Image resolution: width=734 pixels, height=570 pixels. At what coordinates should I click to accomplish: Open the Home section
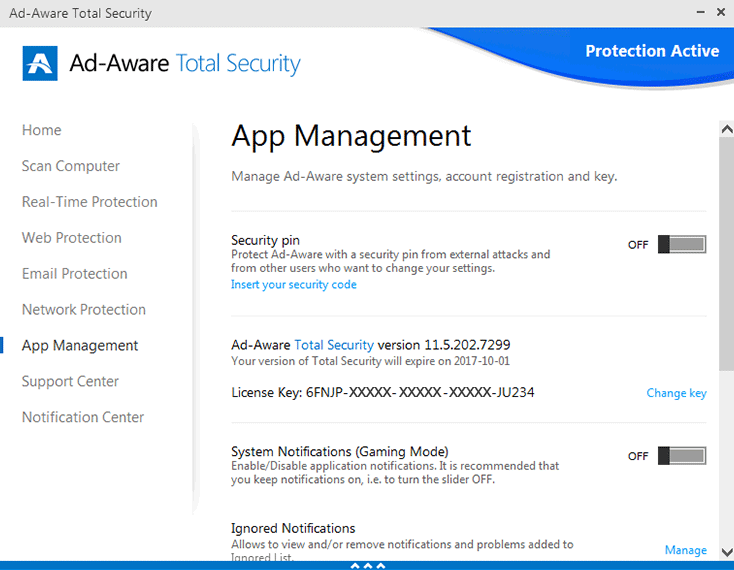point(42,130)
